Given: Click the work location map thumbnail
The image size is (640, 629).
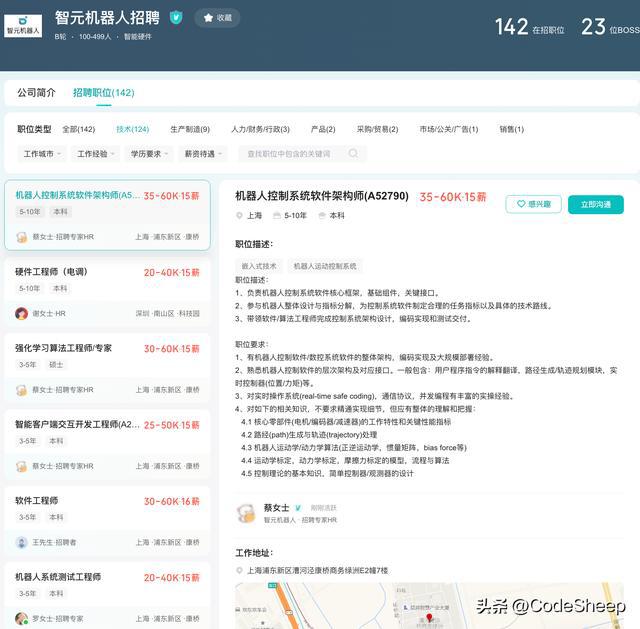Looking at the screenshot, I should pos(429,606).
